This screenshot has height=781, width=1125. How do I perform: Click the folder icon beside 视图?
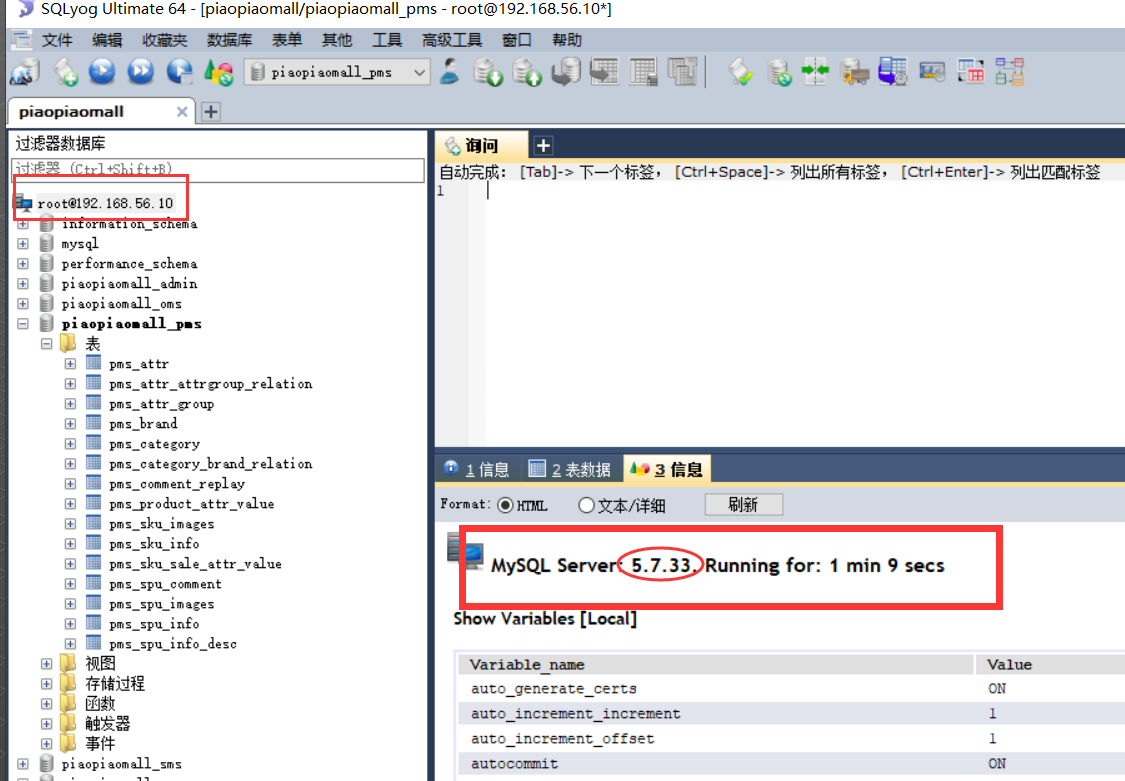pyautogui.click(x=68, y=663)
